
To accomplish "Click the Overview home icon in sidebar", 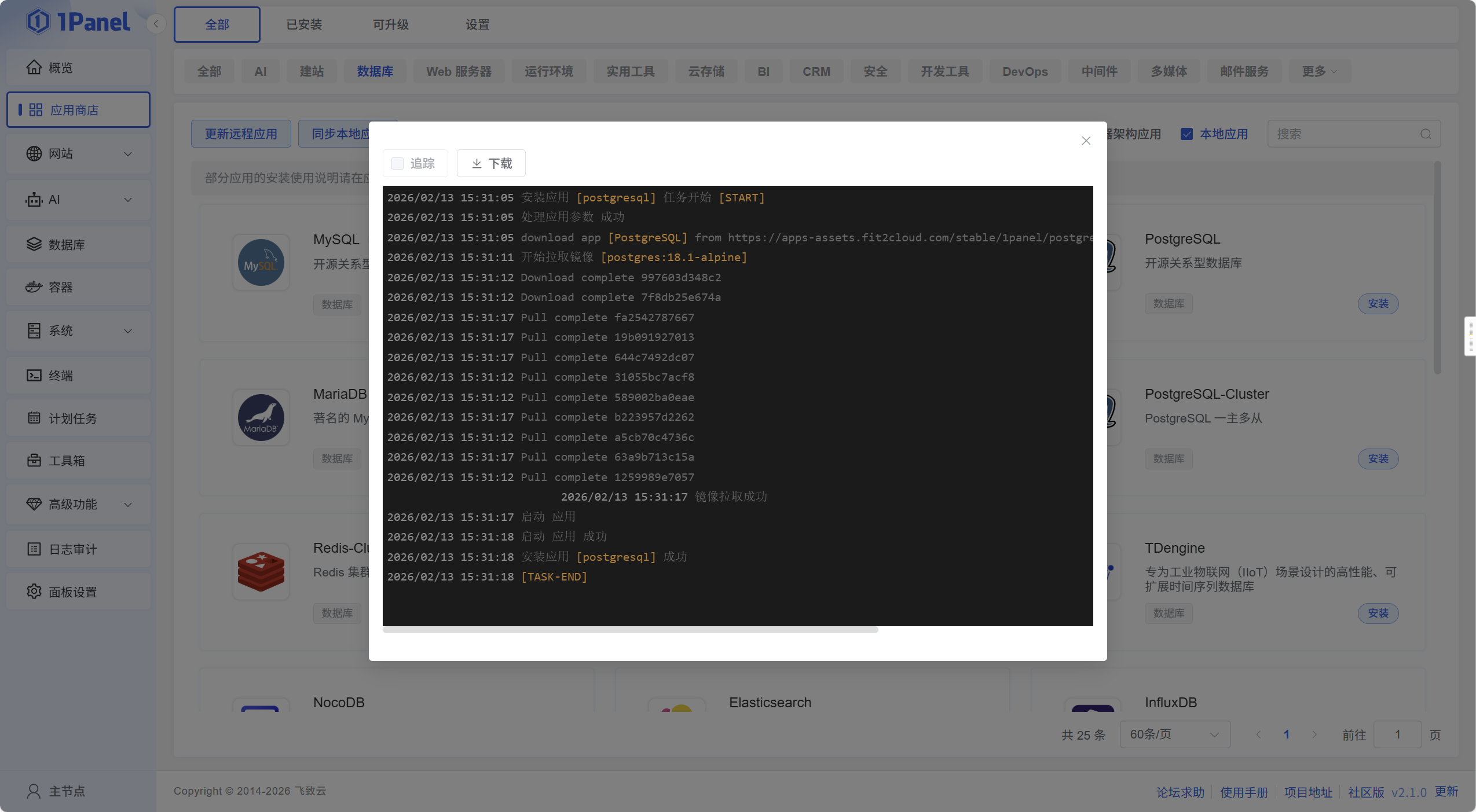I will (x=34, y=68).
